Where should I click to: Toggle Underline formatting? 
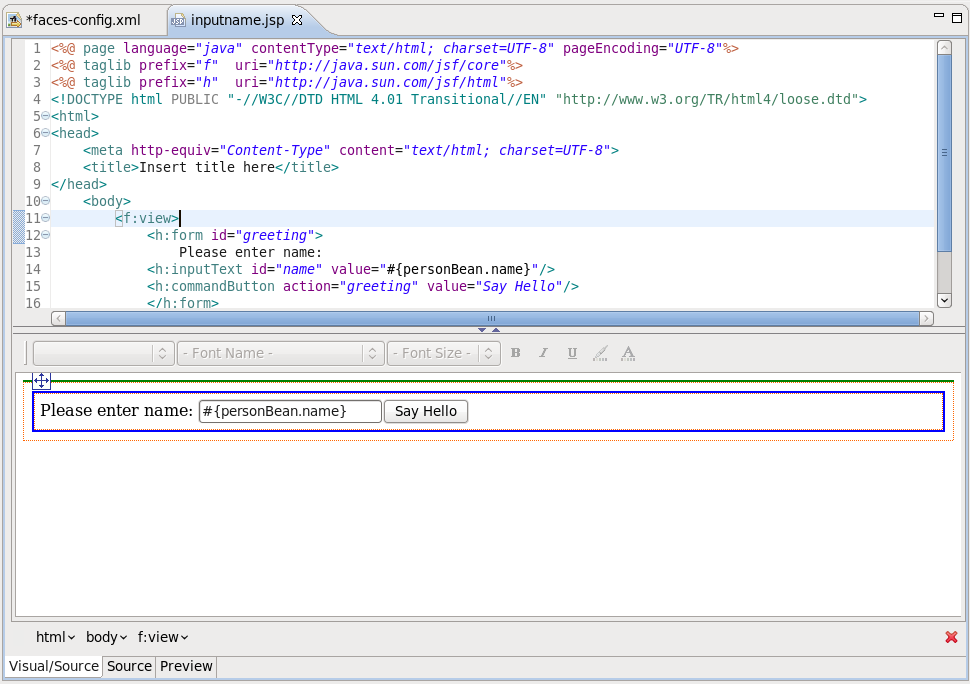[572, 353]
